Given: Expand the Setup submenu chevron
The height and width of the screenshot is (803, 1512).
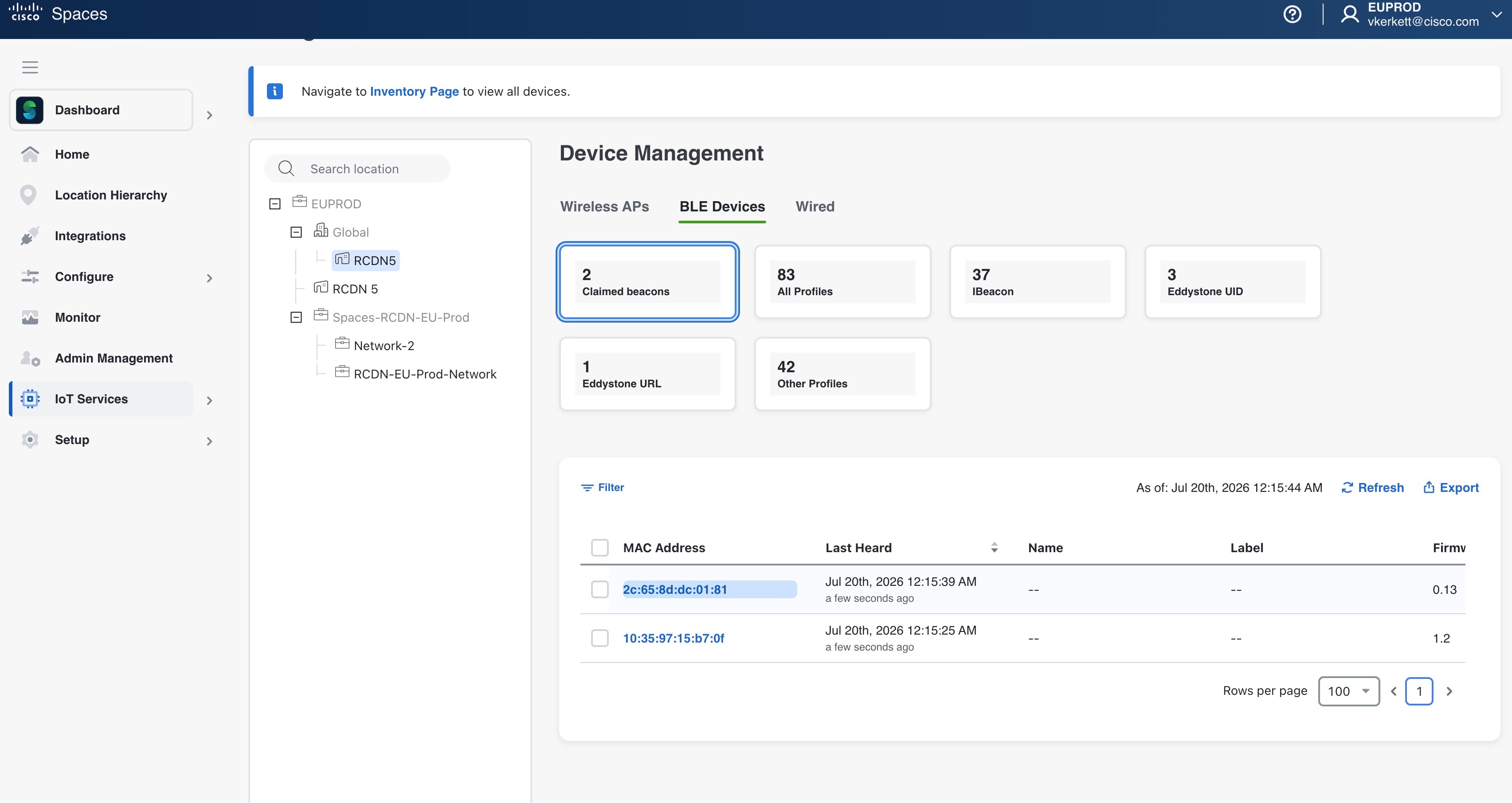Looking at the screenshot, I should [210, 441].
